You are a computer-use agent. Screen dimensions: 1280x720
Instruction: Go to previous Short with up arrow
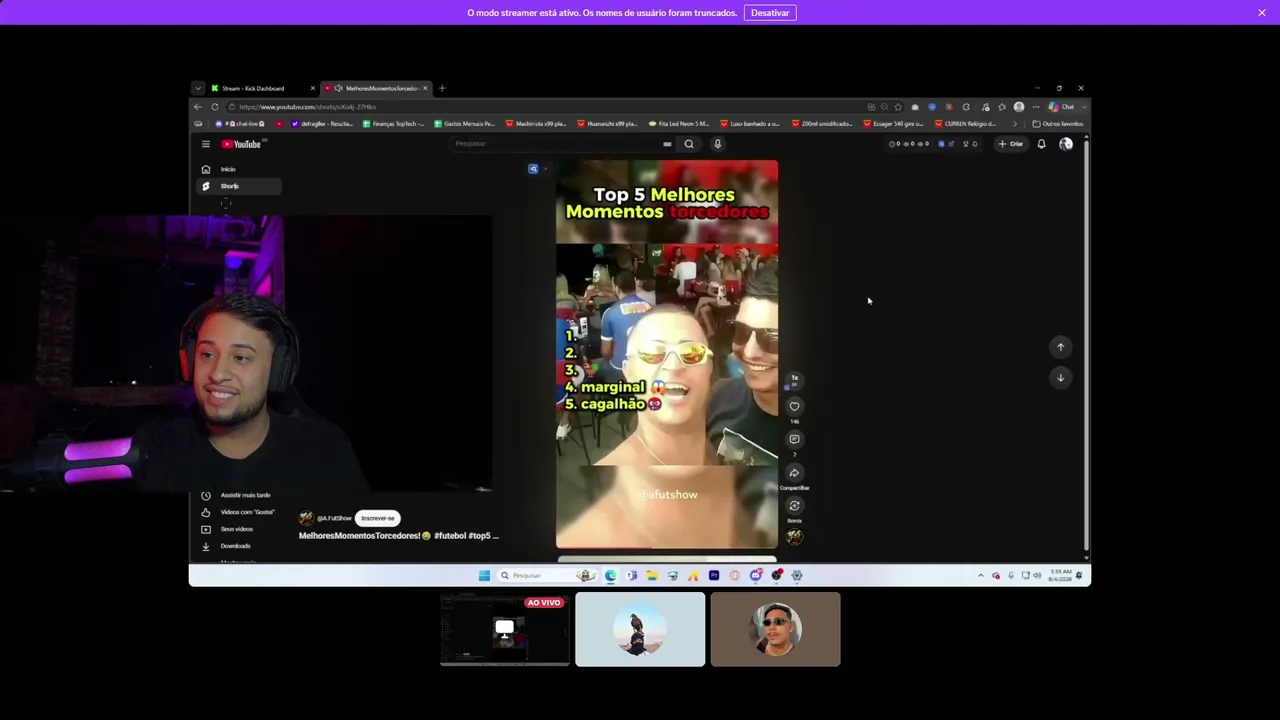(1061, 347)
